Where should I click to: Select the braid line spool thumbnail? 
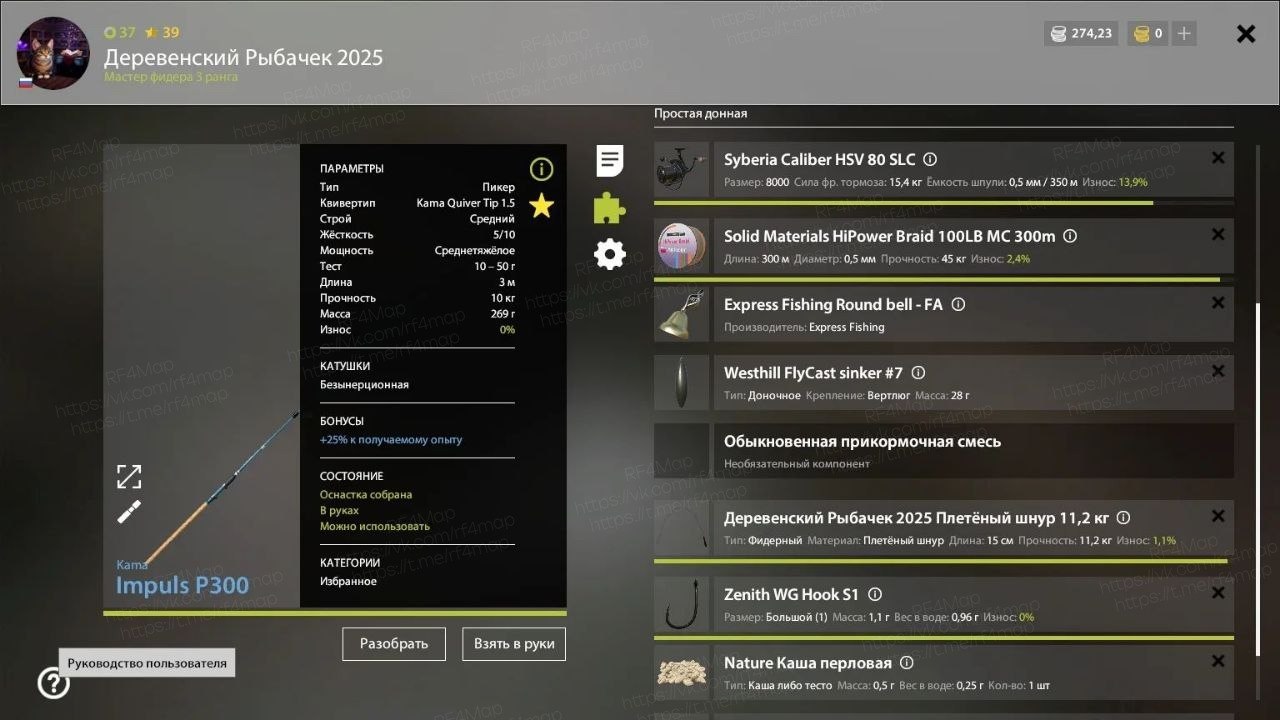click(681, 247)
